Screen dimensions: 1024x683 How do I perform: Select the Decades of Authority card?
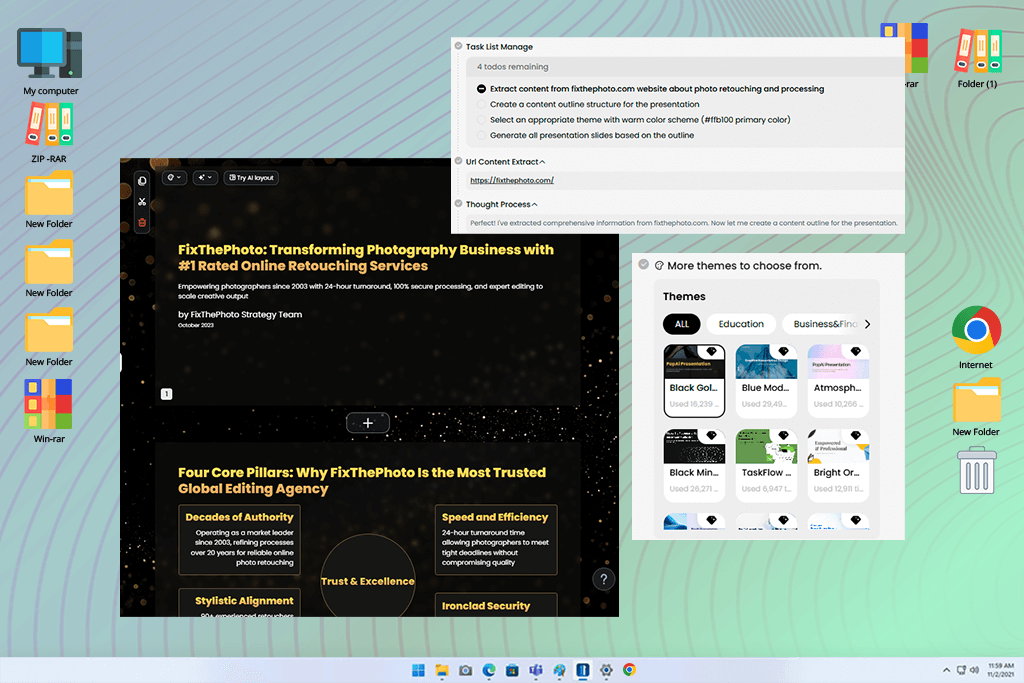tap(240, 540)
